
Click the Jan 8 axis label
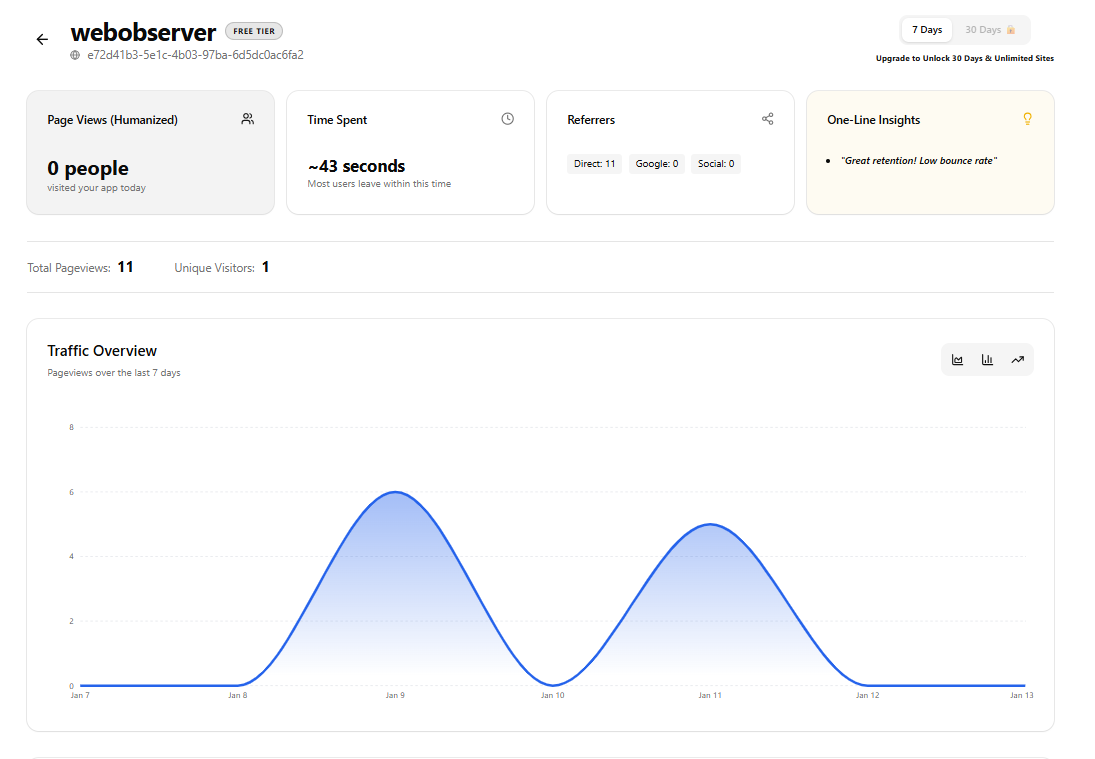(237, 695)
